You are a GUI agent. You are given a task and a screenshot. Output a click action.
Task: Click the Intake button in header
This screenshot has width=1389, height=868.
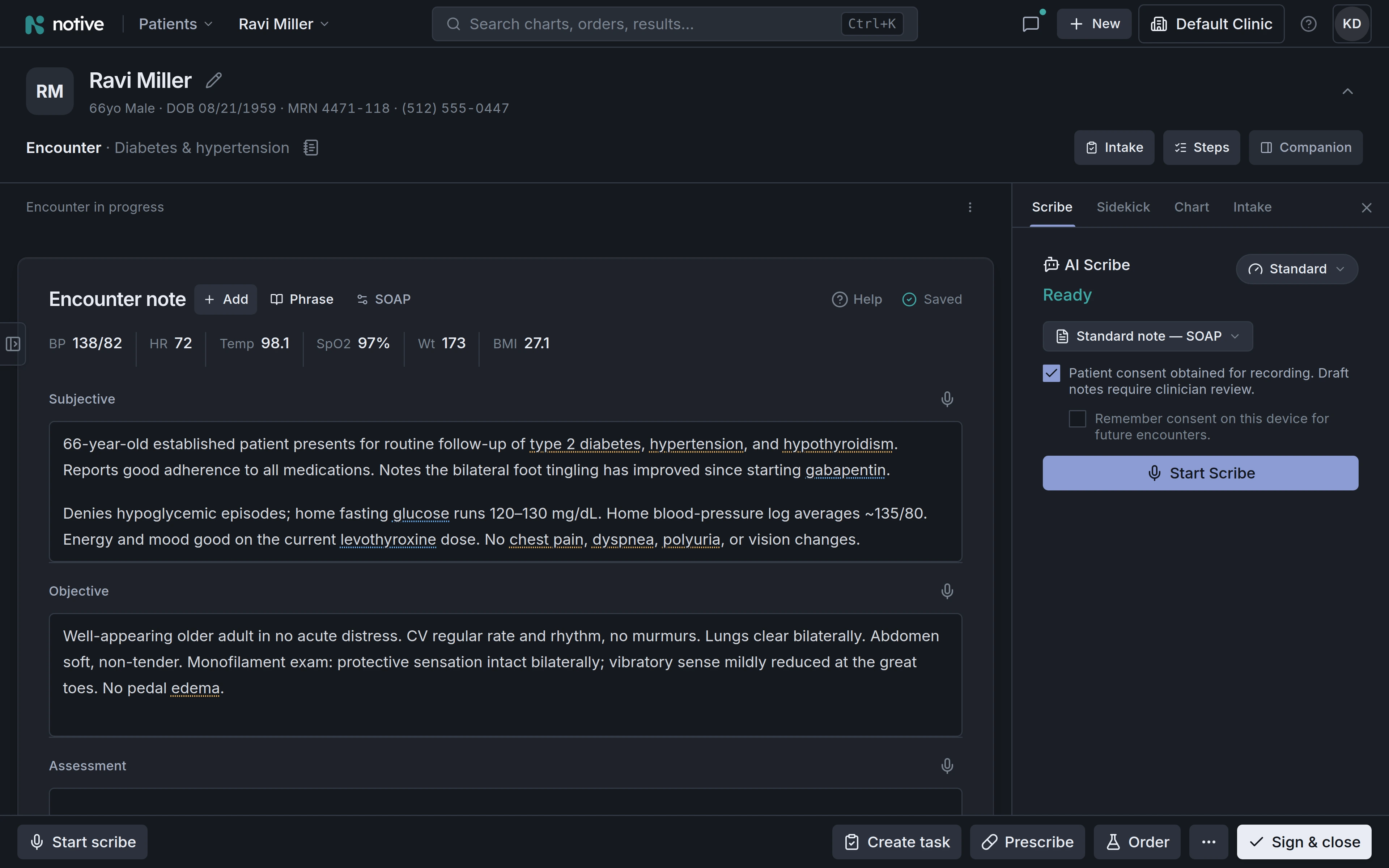click(1114, 148)
